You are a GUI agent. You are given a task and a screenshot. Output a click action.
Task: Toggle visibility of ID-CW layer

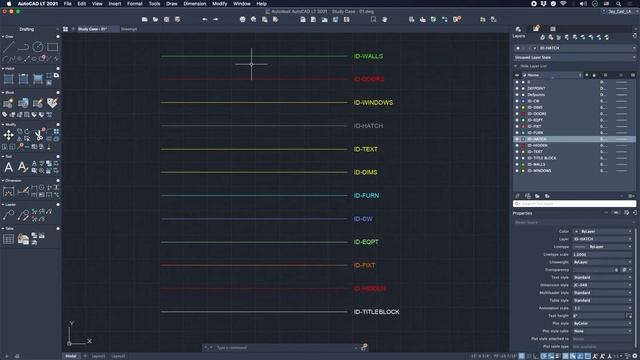(517, 101)
